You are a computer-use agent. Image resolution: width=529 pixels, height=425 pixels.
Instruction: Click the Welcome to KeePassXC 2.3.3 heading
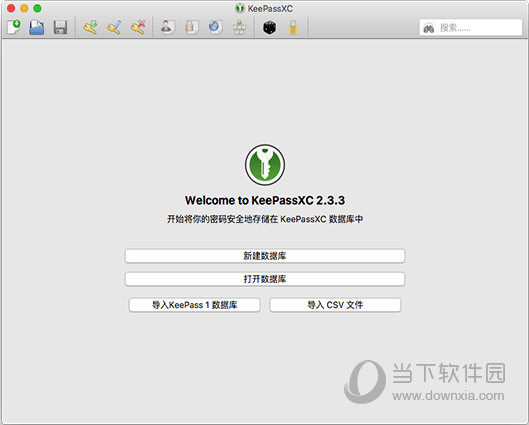tap(265, 200)
